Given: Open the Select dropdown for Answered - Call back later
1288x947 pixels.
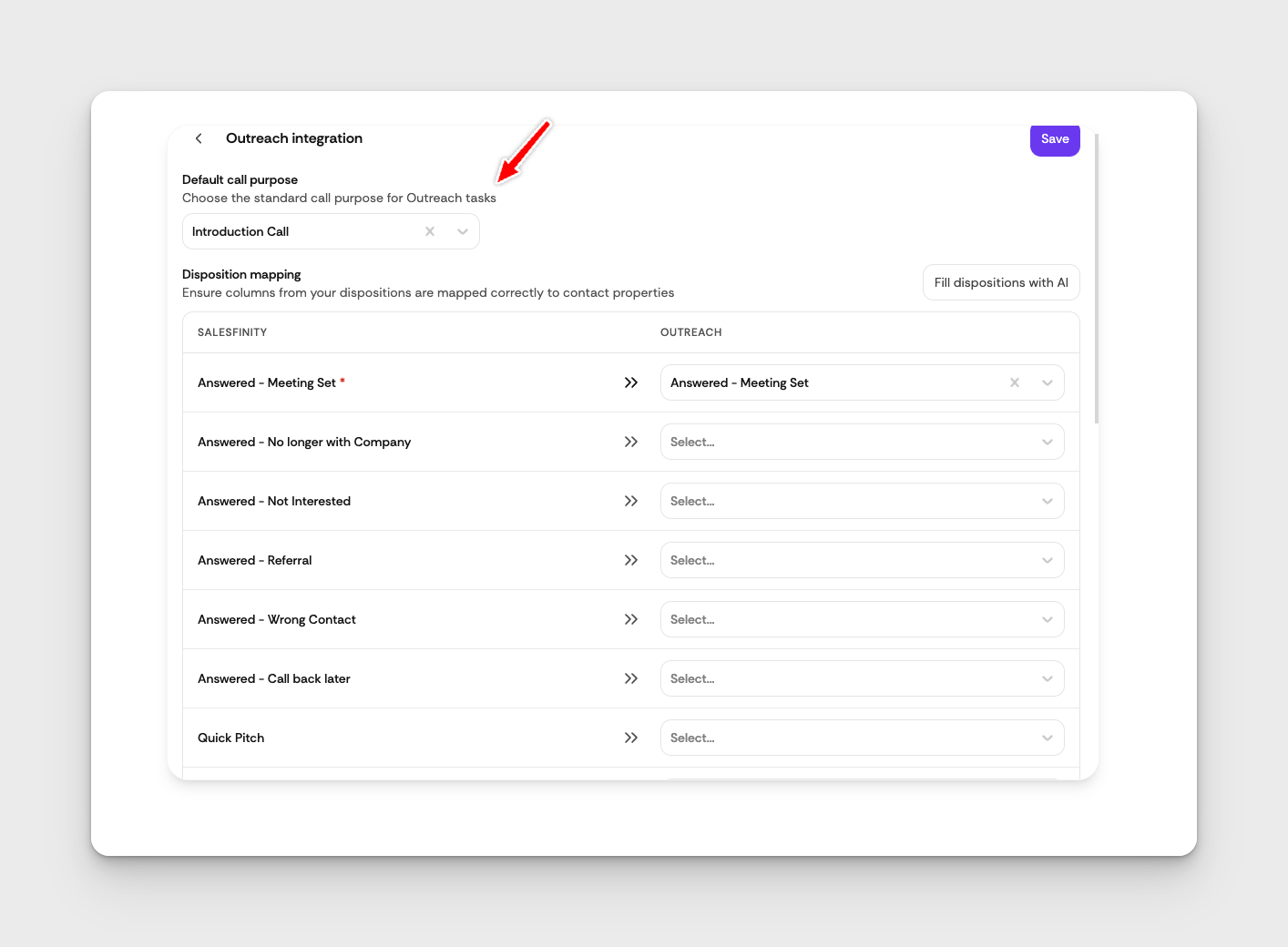Looking at the screenshot, I should point(862,678).
